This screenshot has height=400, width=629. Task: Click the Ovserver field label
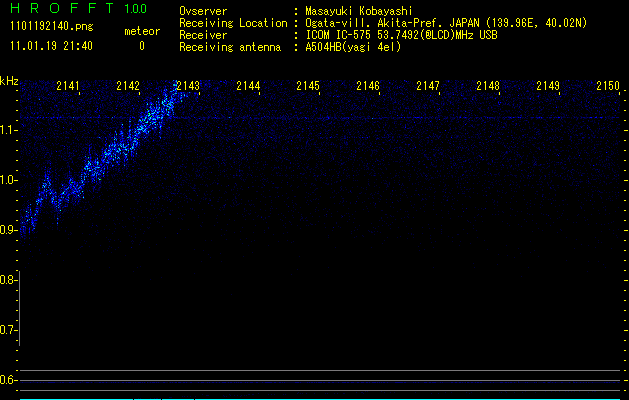coord(203,11)
